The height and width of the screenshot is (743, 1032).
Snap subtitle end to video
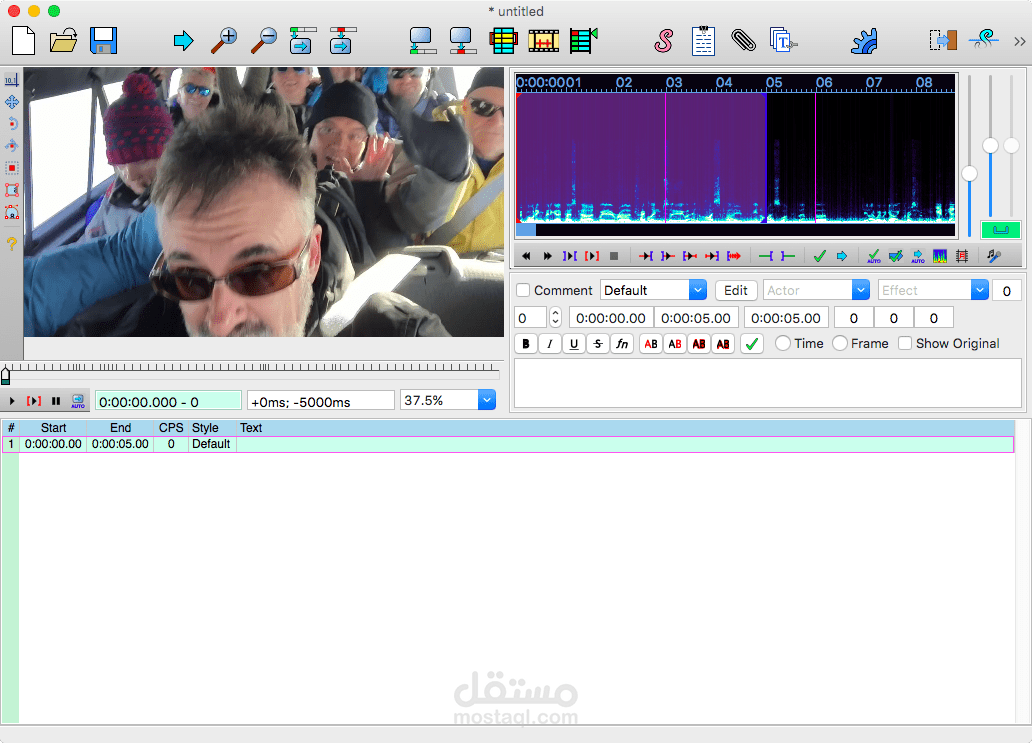(x=463, y=41)
